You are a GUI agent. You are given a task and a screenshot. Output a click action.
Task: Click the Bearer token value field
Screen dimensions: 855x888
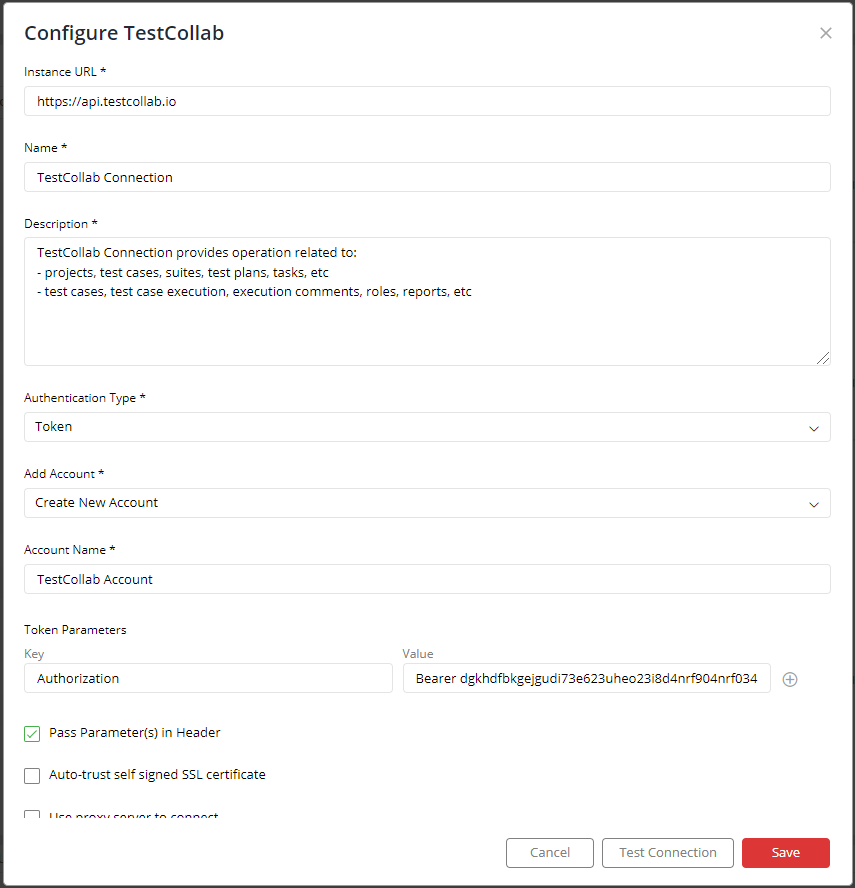click(587, 678)
